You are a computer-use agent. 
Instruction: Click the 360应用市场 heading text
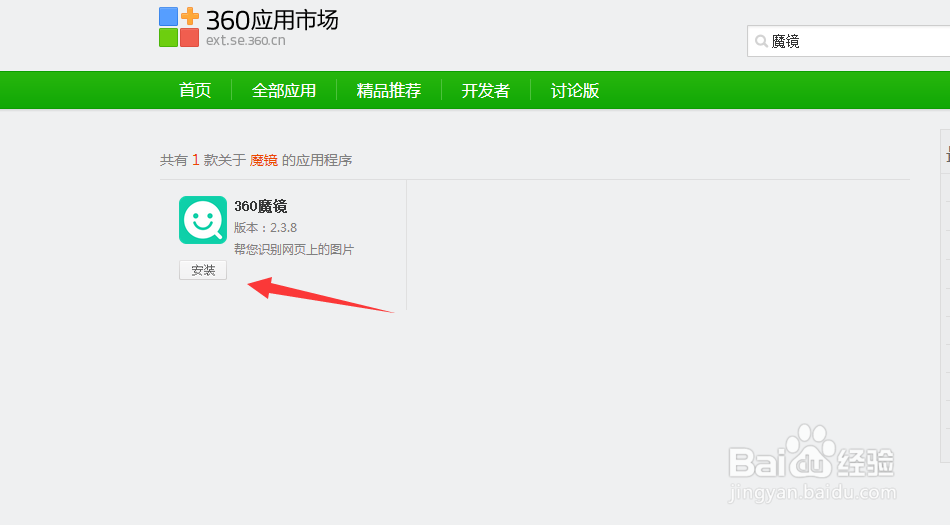(272, 20)
